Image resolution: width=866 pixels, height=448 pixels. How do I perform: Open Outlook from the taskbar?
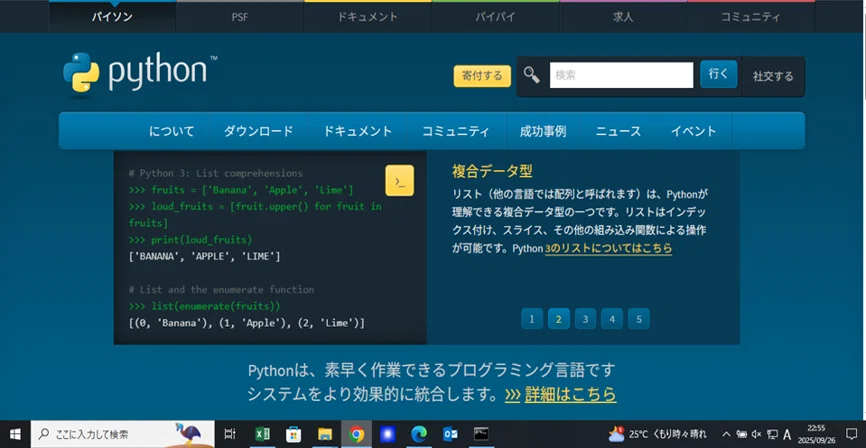click(x=451, y=435)
